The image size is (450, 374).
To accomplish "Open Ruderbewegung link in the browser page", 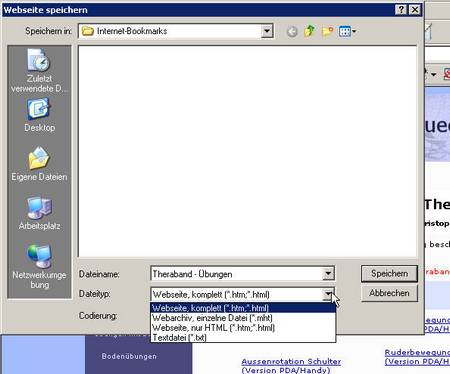I will (417, 357).
